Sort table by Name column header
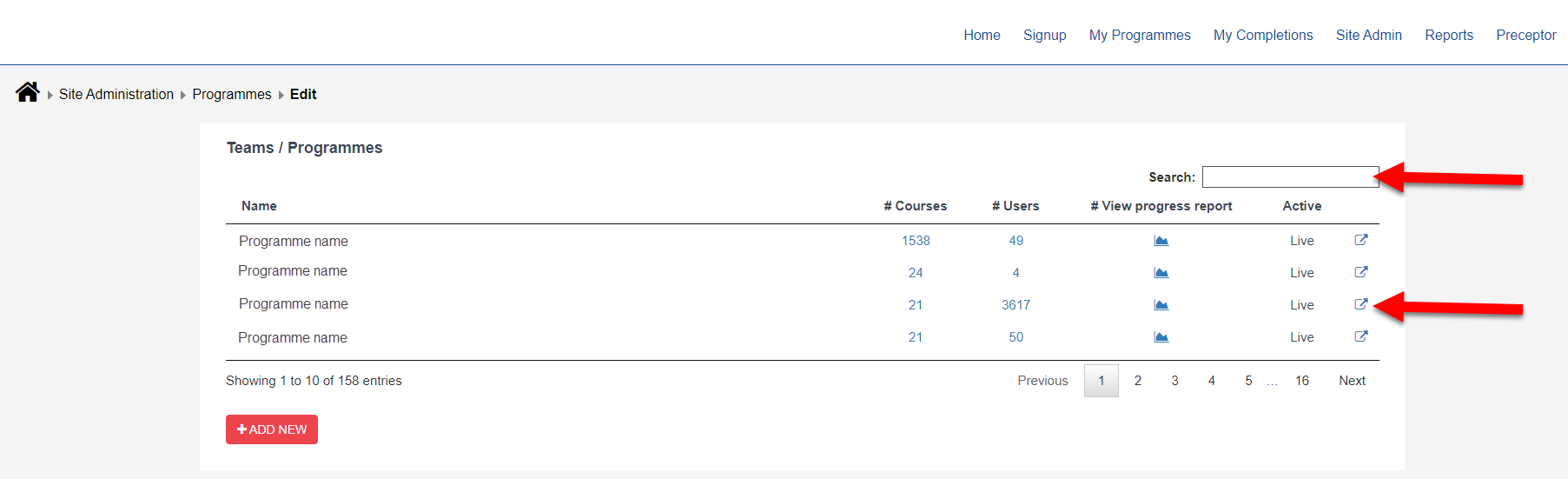Image resolution: width=1568 pixels, height=479 pixels. [x=259, y=206]
